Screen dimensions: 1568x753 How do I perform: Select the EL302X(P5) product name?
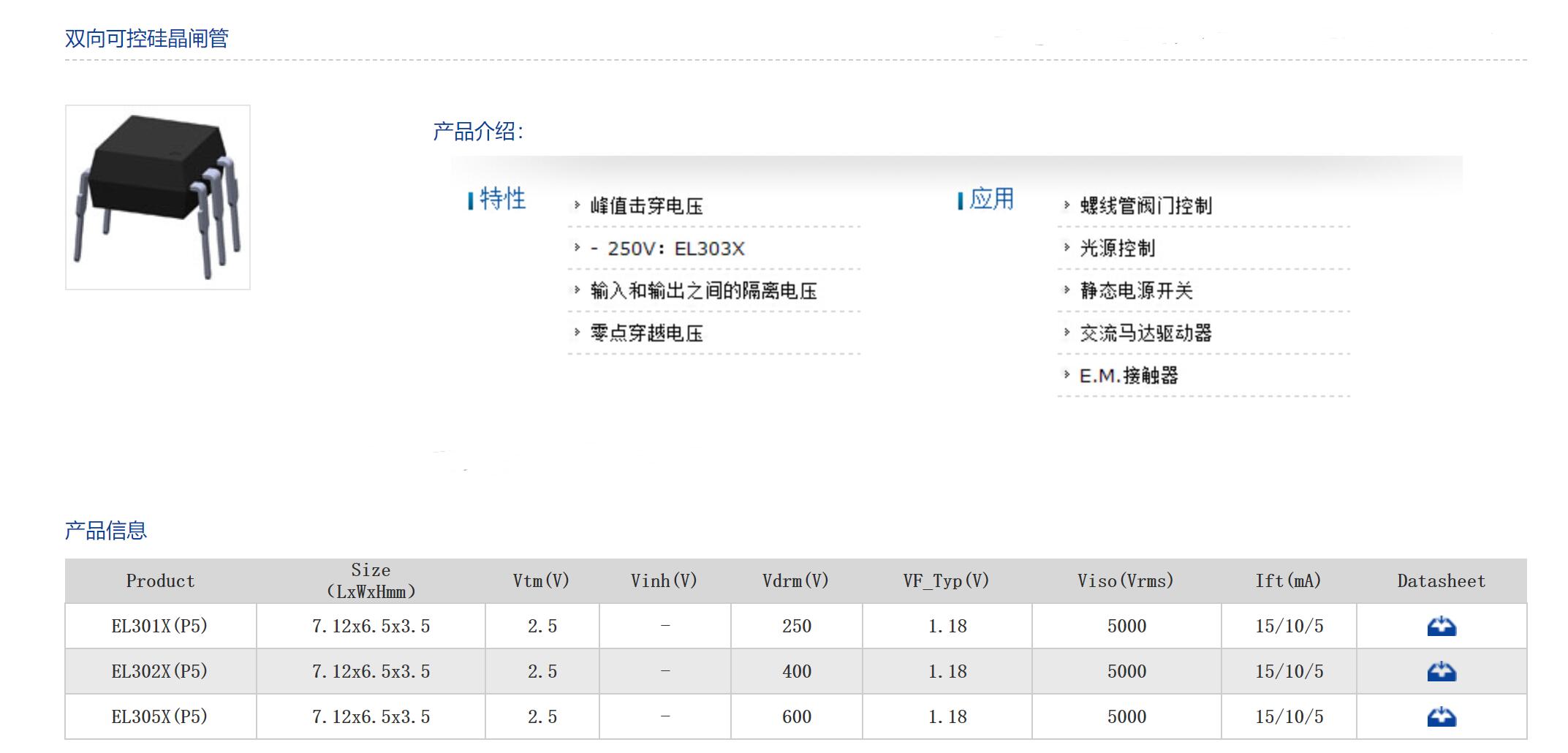click(159, 672)
